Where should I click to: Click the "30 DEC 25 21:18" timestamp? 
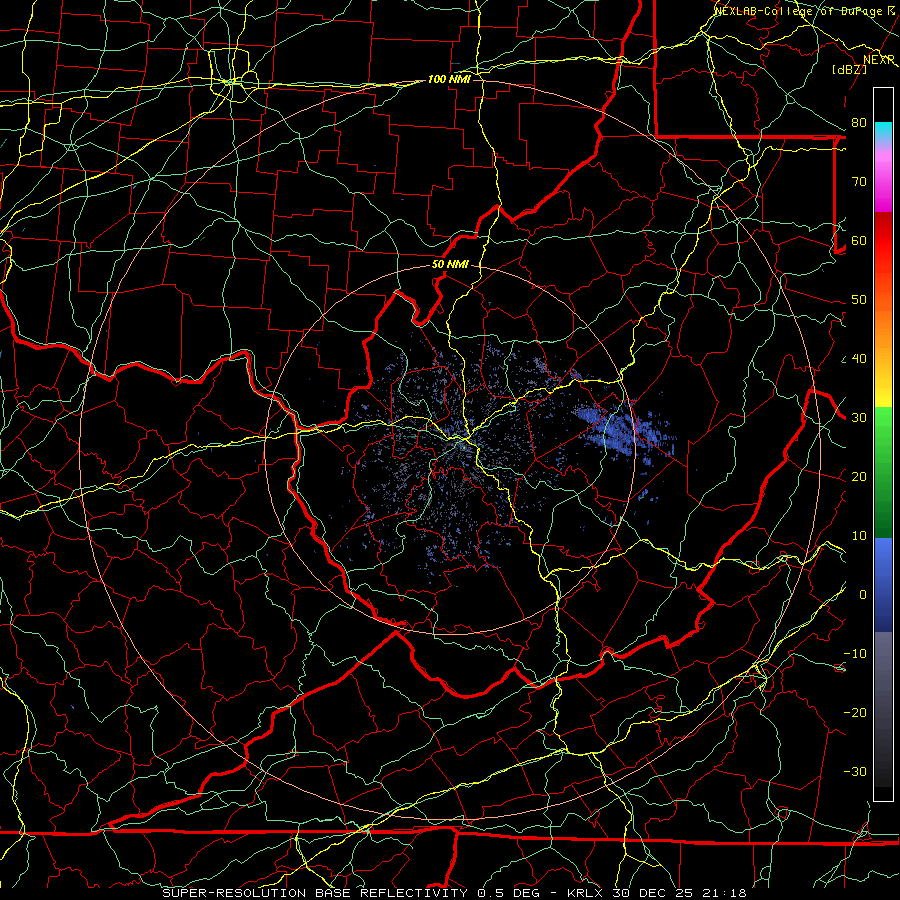point(679,893)
